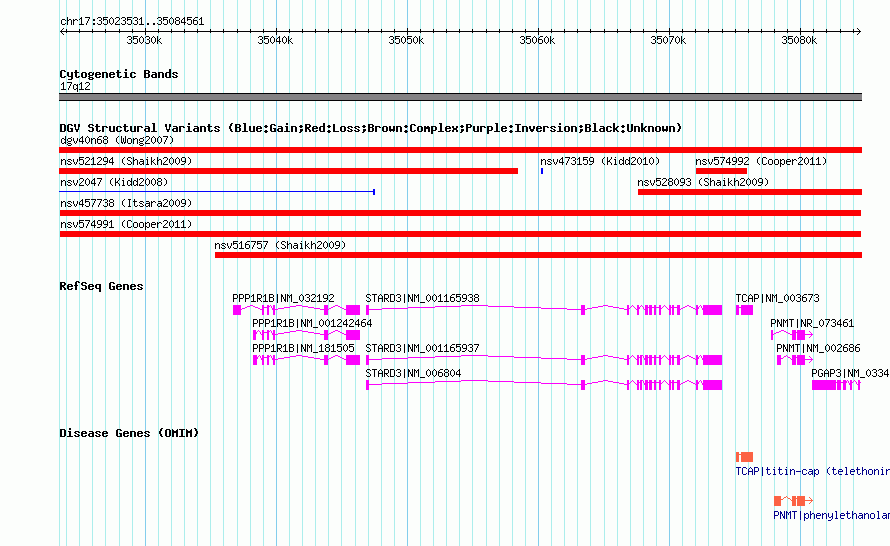Click the PPP1R1B|NM_001242464 magenta gene glyph
This screenshot has height=546, width=890.
(x=306, y=335)
